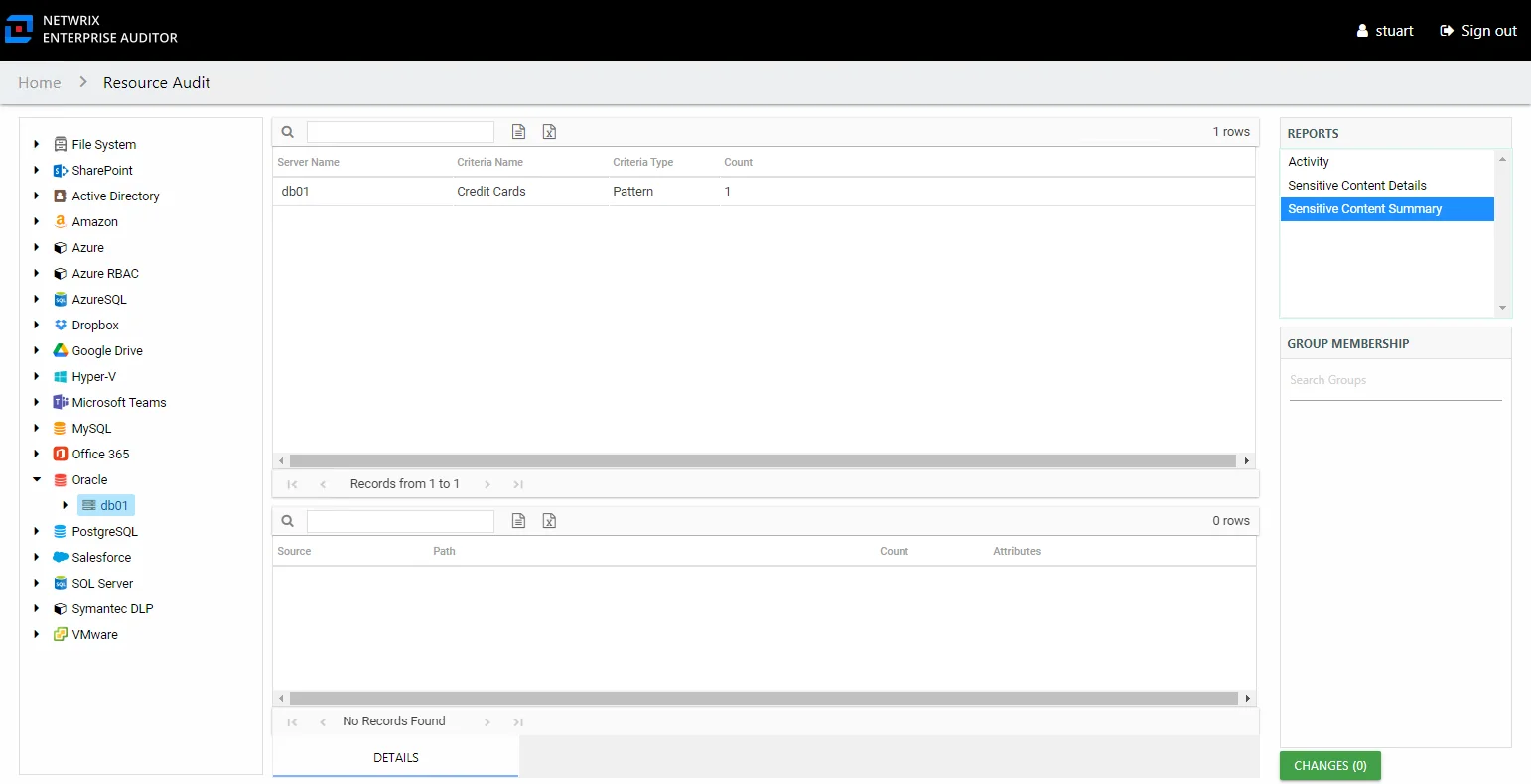Open the Activity report

tap(1387, 162)
